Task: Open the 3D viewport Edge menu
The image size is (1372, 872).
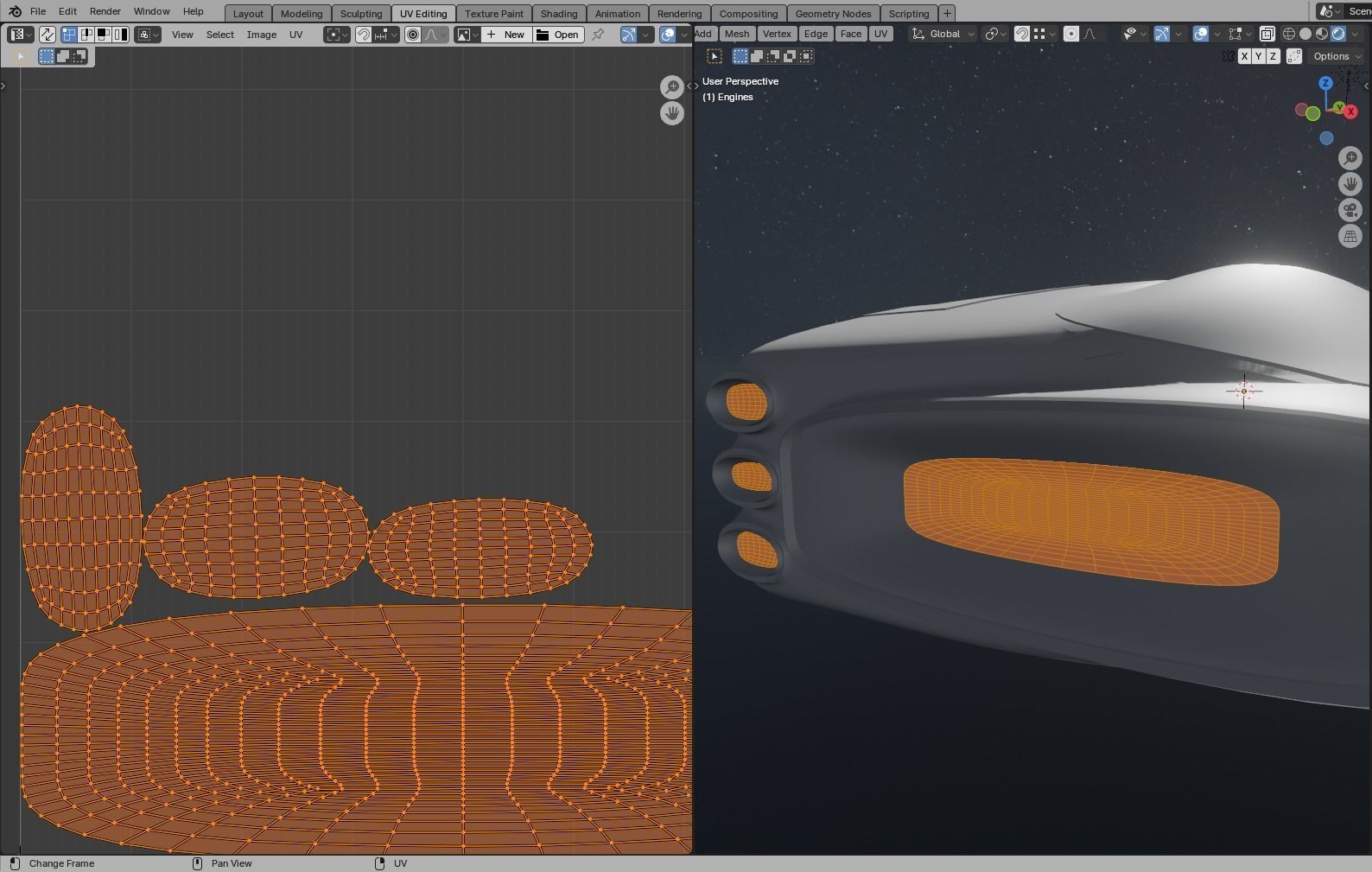Action: click(x=816, y=34)
